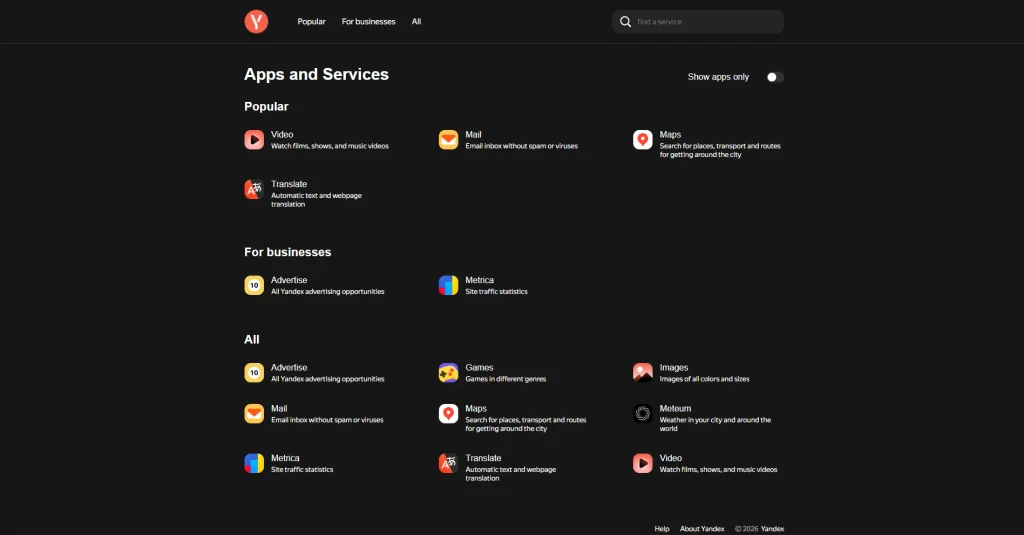Click the Translate title under Popular
The image size is (1024, 535).
tap(289, 184)
